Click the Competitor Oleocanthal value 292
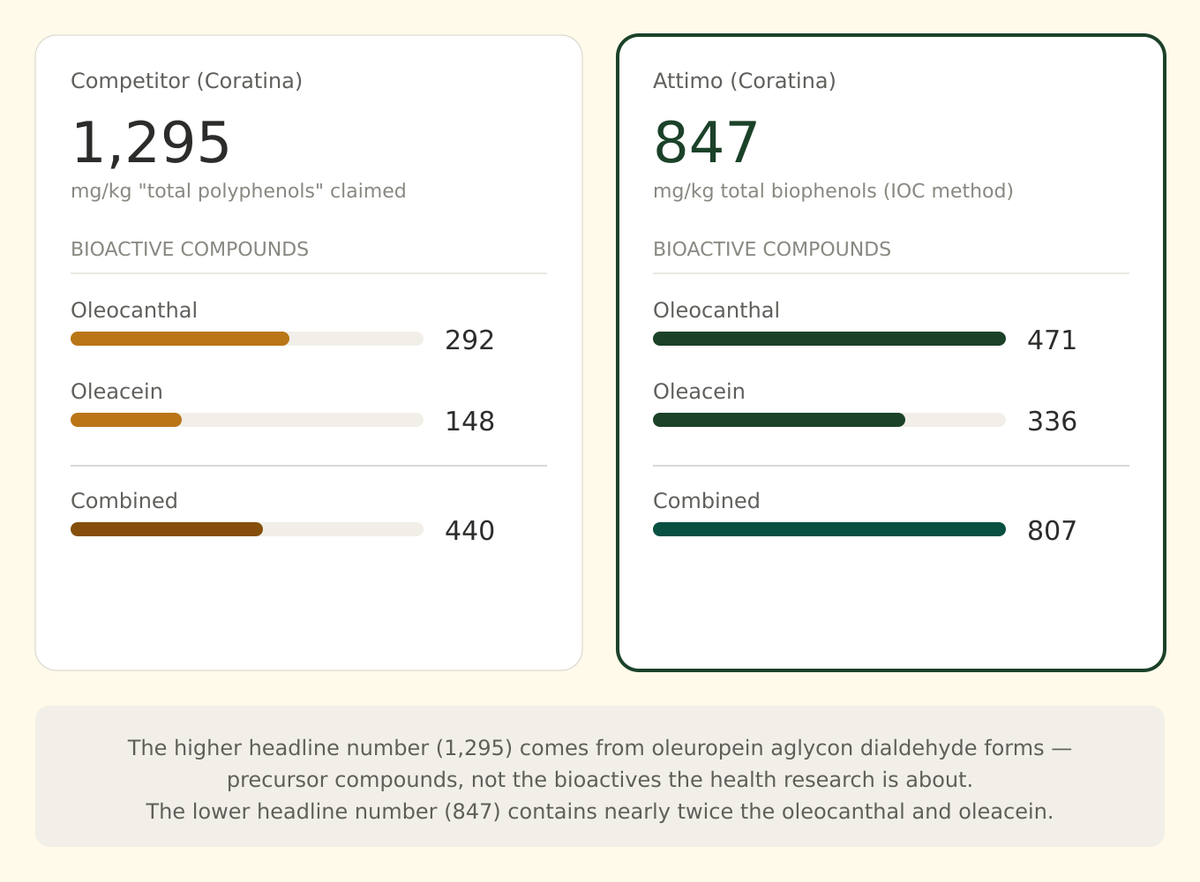The width and height of the screenshot is (1200, 882). [x=470, y=340]
